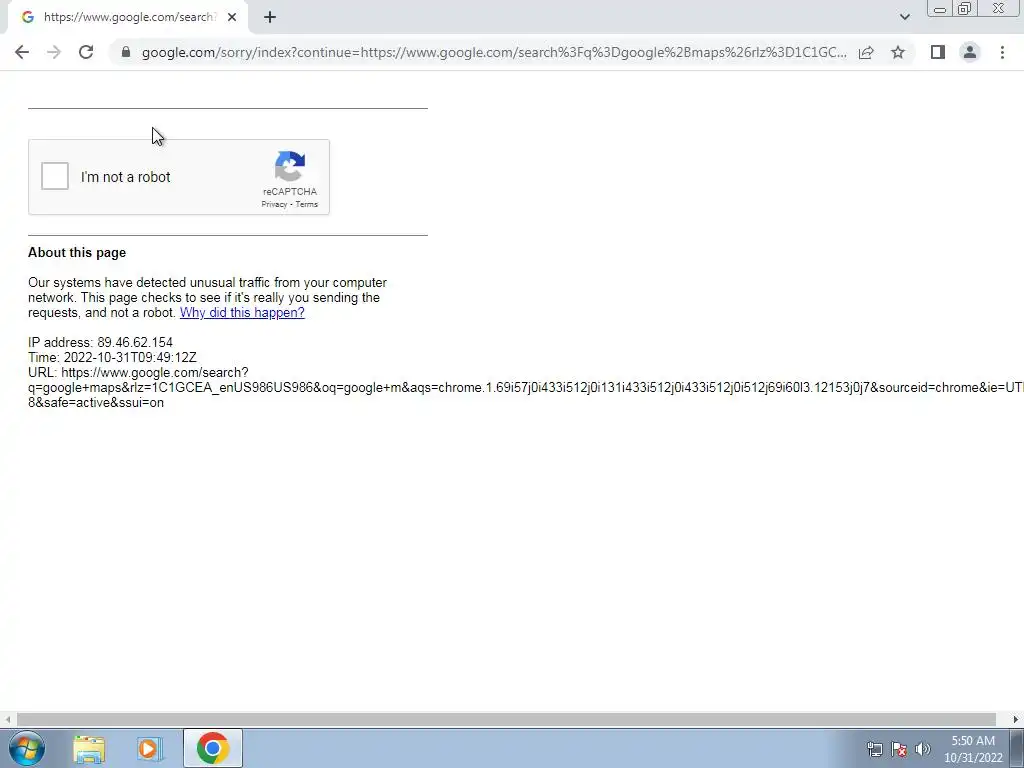The height and width of the screenshot is (768, 1024).
Task: Click the address bar URL field
Action: tap(494, 52)
